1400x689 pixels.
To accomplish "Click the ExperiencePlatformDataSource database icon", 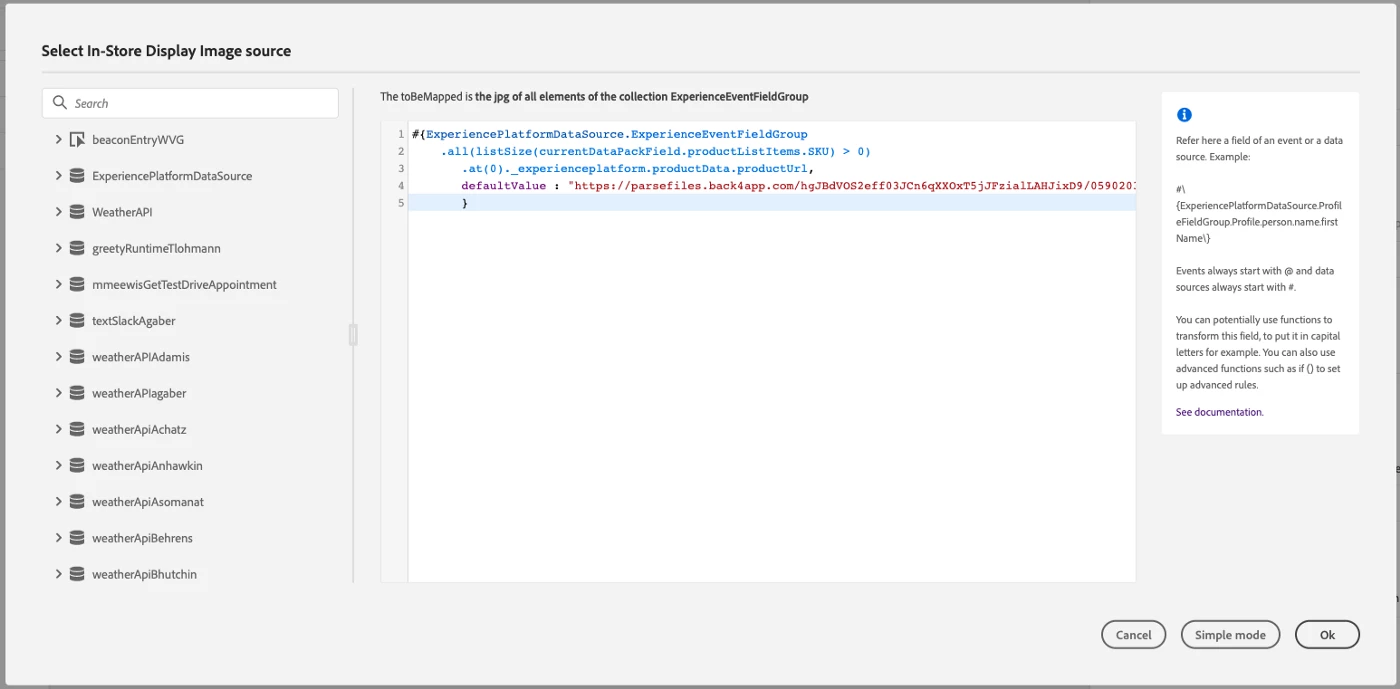I will click(77, 176).
